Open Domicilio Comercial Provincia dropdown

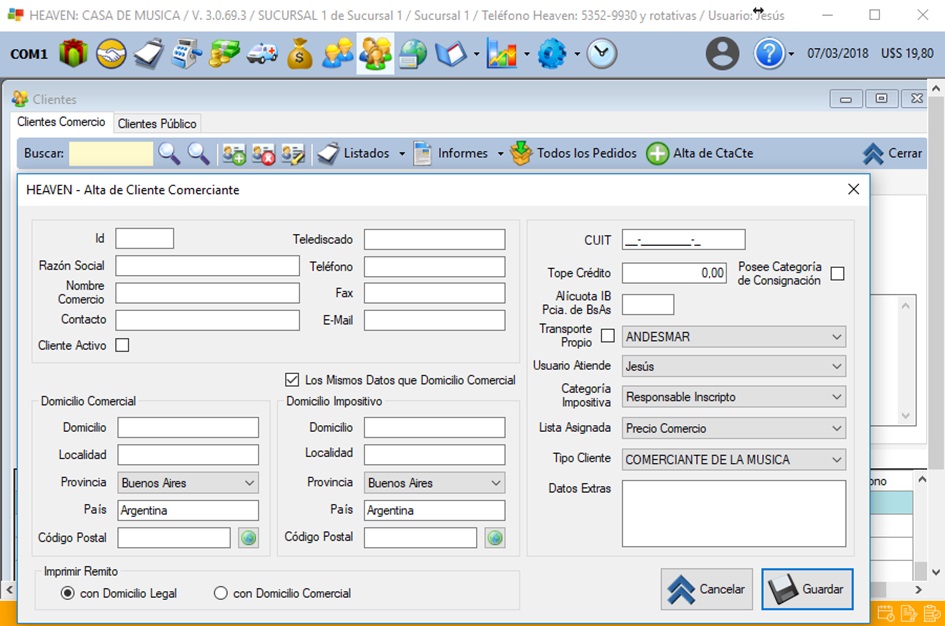(188, 483)
